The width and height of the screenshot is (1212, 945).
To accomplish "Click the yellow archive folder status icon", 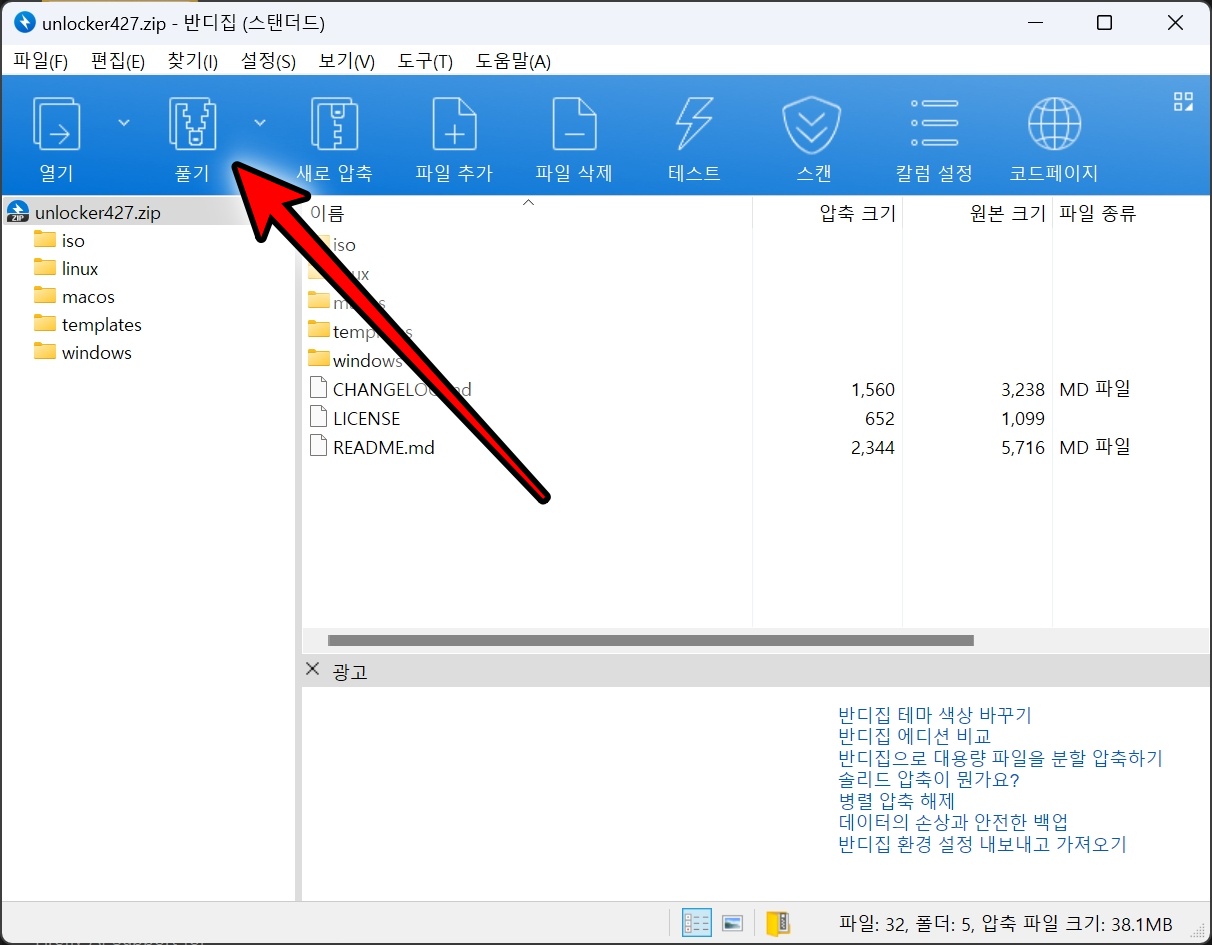I will [778, 923].
